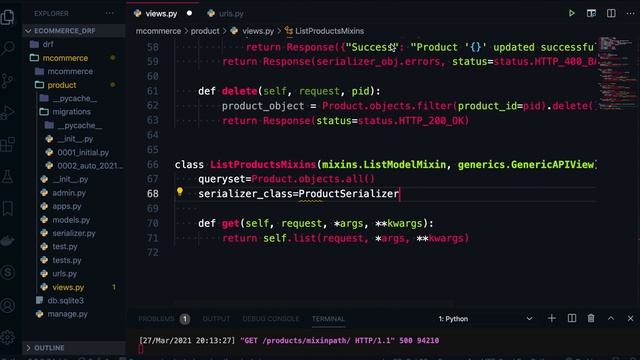Open the Extensions view
Viewport: 640px width, 360px height.
click(7, 144)
